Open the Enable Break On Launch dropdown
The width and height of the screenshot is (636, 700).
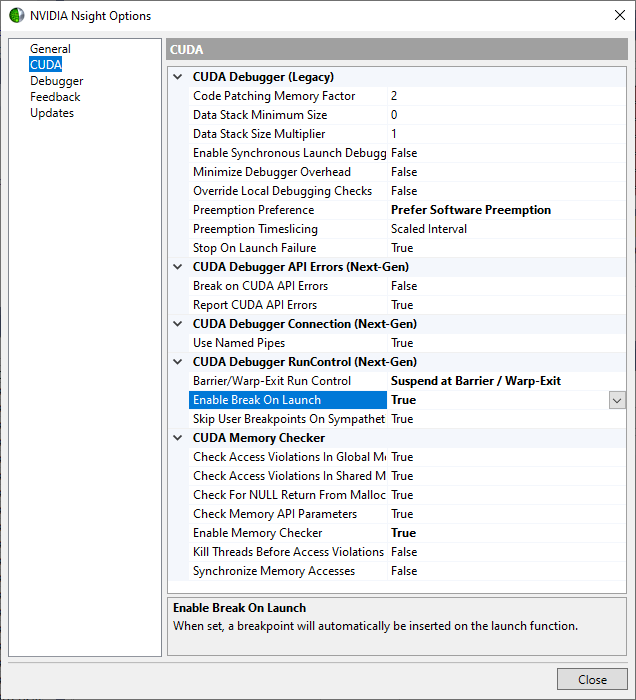(x=617, y=400)
